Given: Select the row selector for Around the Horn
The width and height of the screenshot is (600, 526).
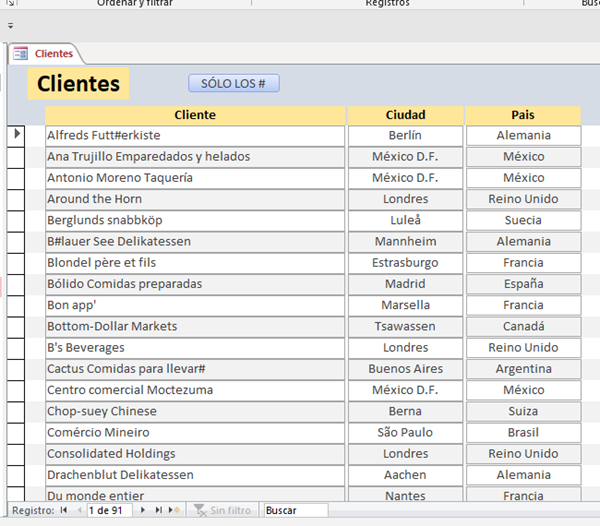Looking at the screenshot, I should (x=16, y=199).
